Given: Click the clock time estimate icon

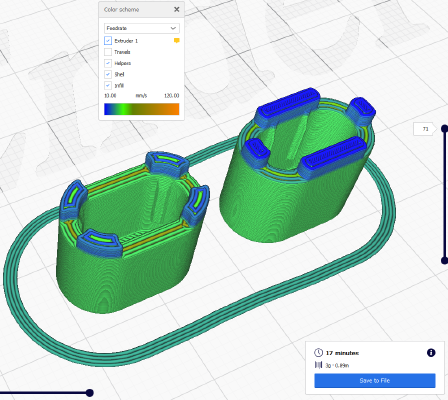Looking at the screenshot, I should (318, 353).
